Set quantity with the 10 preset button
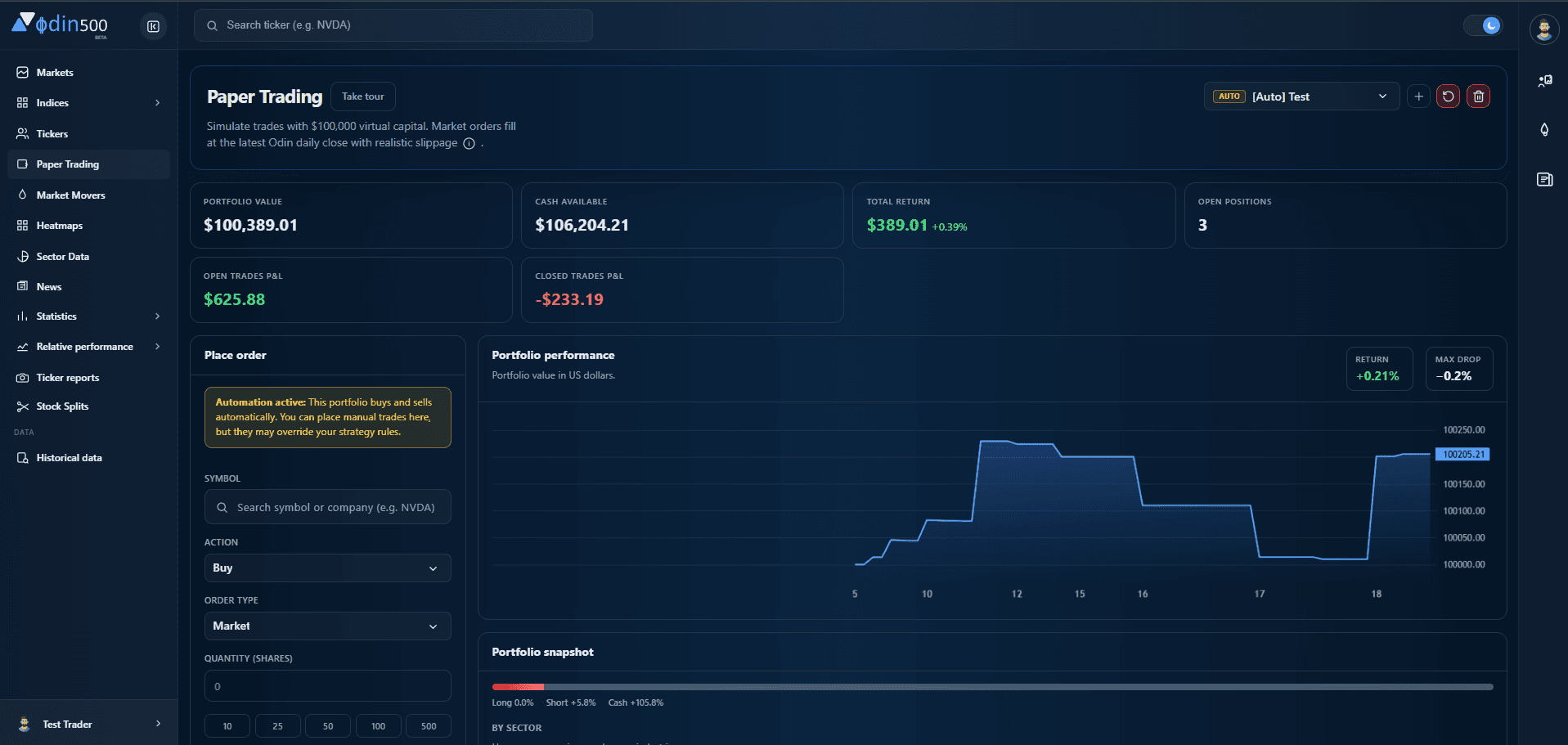The width and height of the screenshot is (1568, 745). [x=227, y=726]
